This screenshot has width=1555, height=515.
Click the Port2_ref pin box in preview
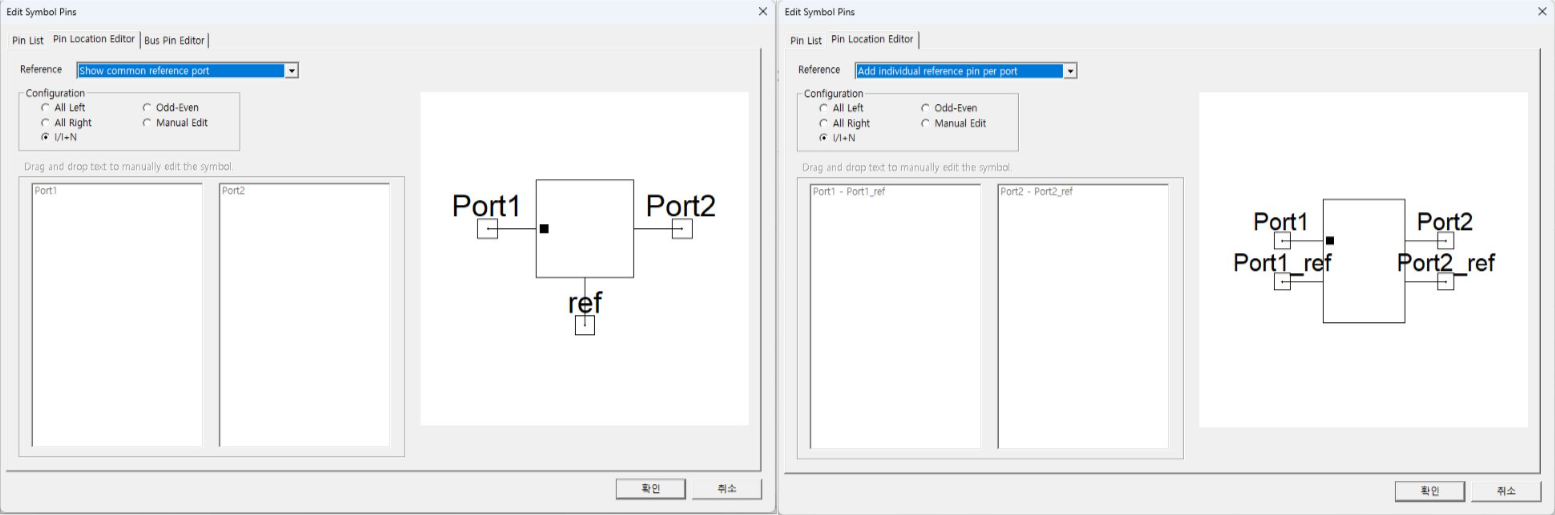click(1445, 281)
